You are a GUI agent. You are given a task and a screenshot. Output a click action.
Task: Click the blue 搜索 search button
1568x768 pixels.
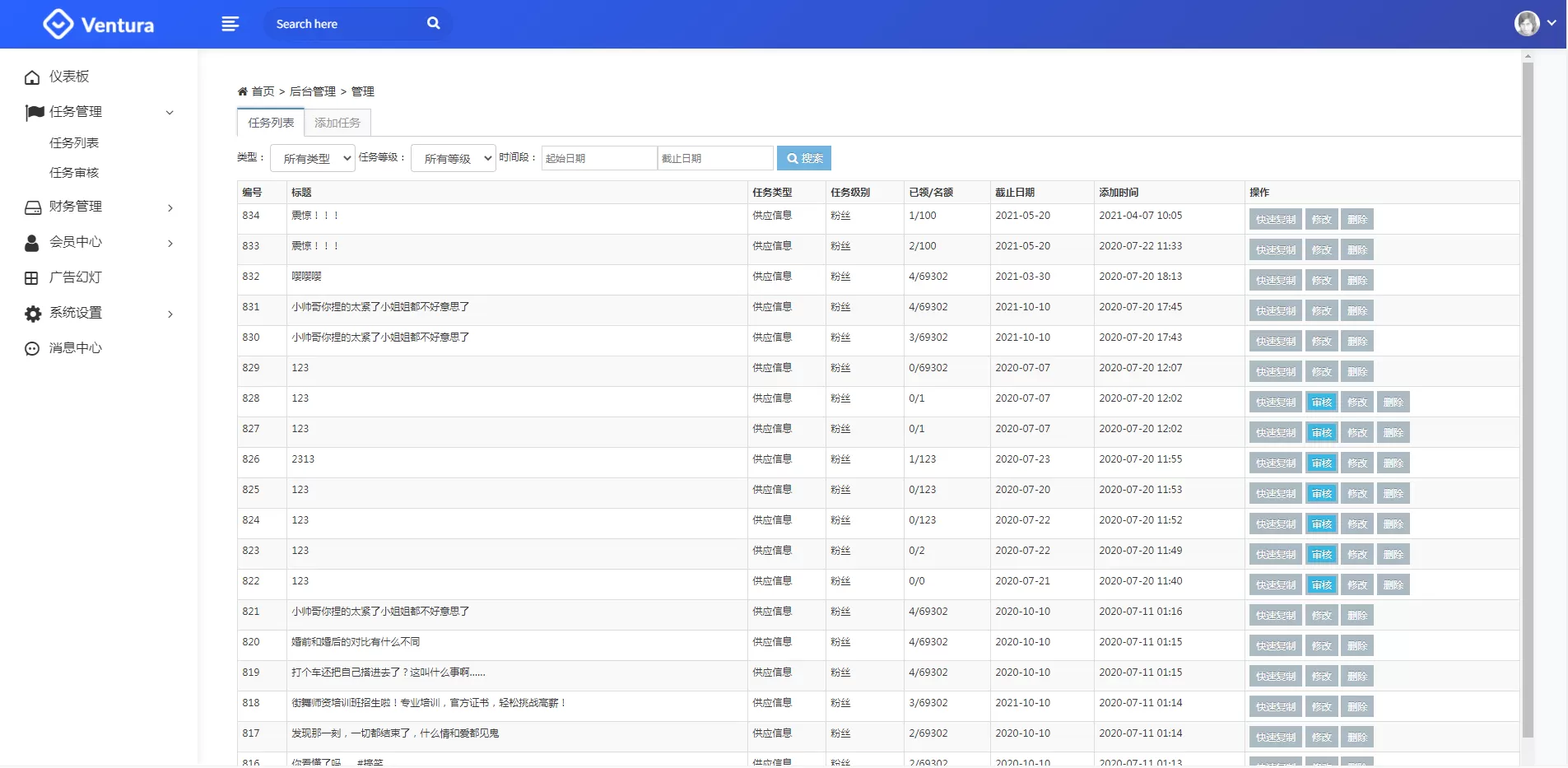coord(804,158)
